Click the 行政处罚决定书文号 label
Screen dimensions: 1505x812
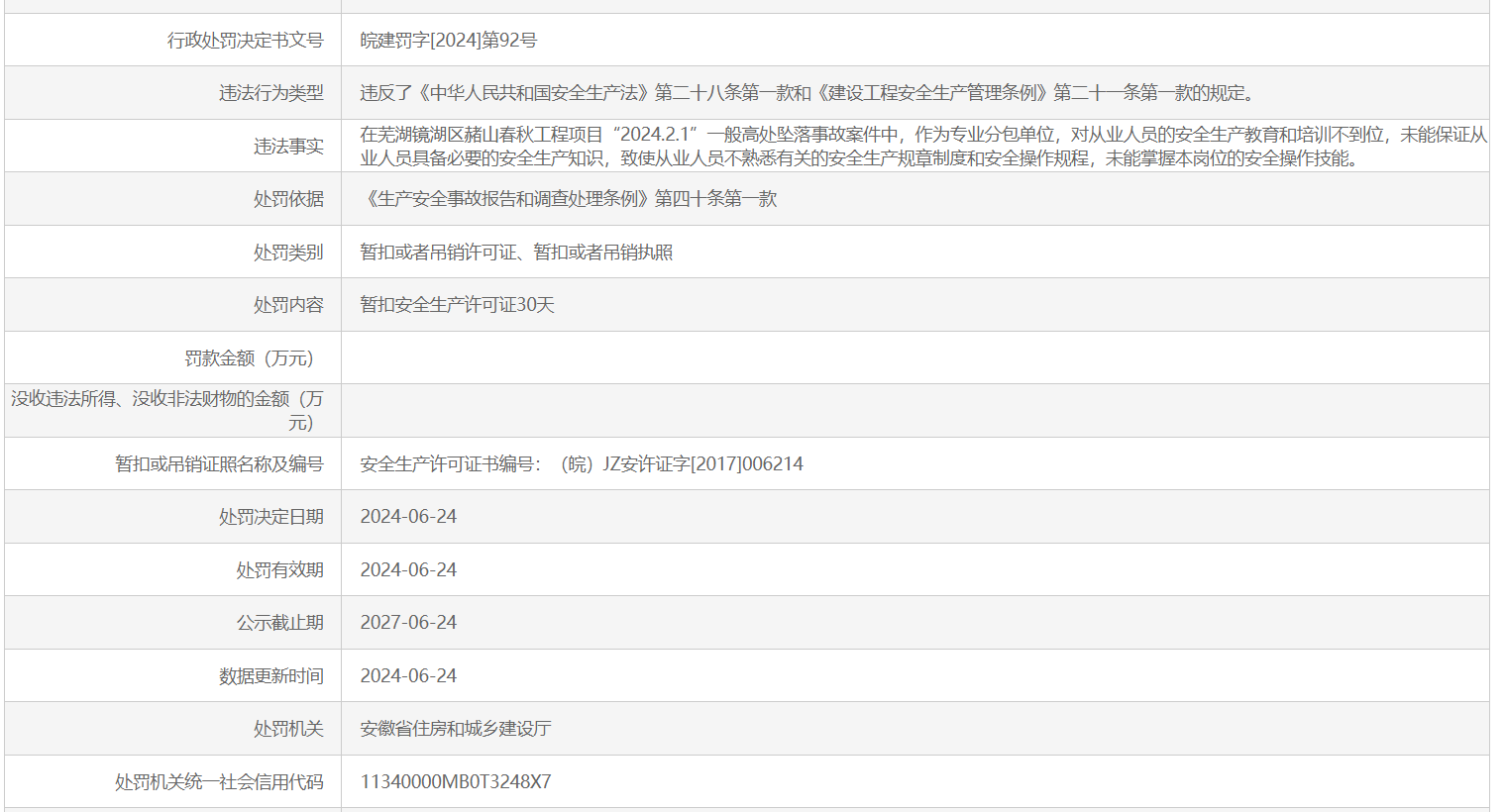(245, 41)
